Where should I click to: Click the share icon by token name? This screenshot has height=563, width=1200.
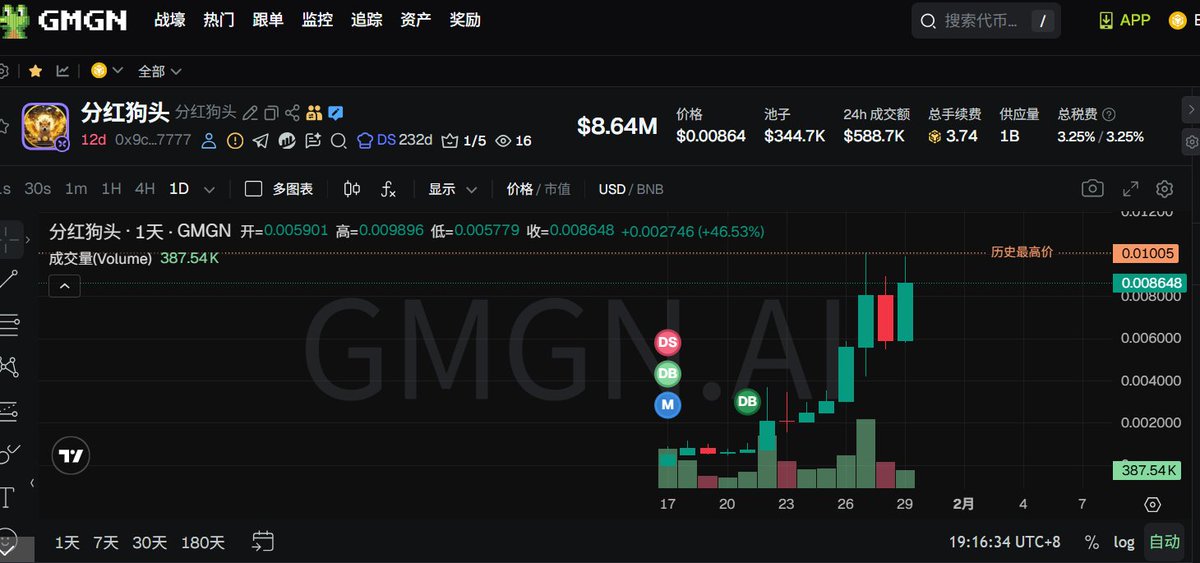pyautogui.click(x=292, y=113)
